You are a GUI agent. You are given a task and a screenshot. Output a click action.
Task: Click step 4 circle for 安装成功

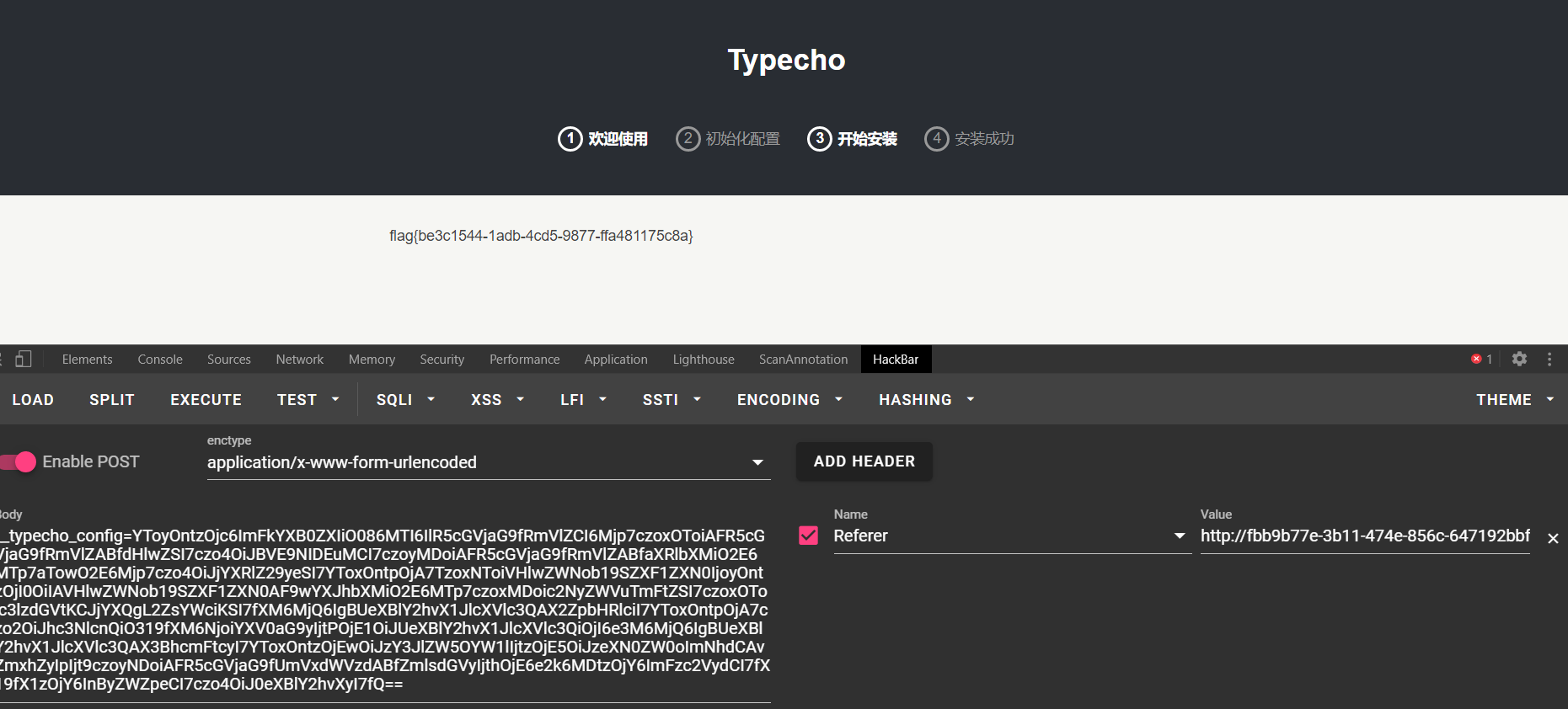[937, 138]
